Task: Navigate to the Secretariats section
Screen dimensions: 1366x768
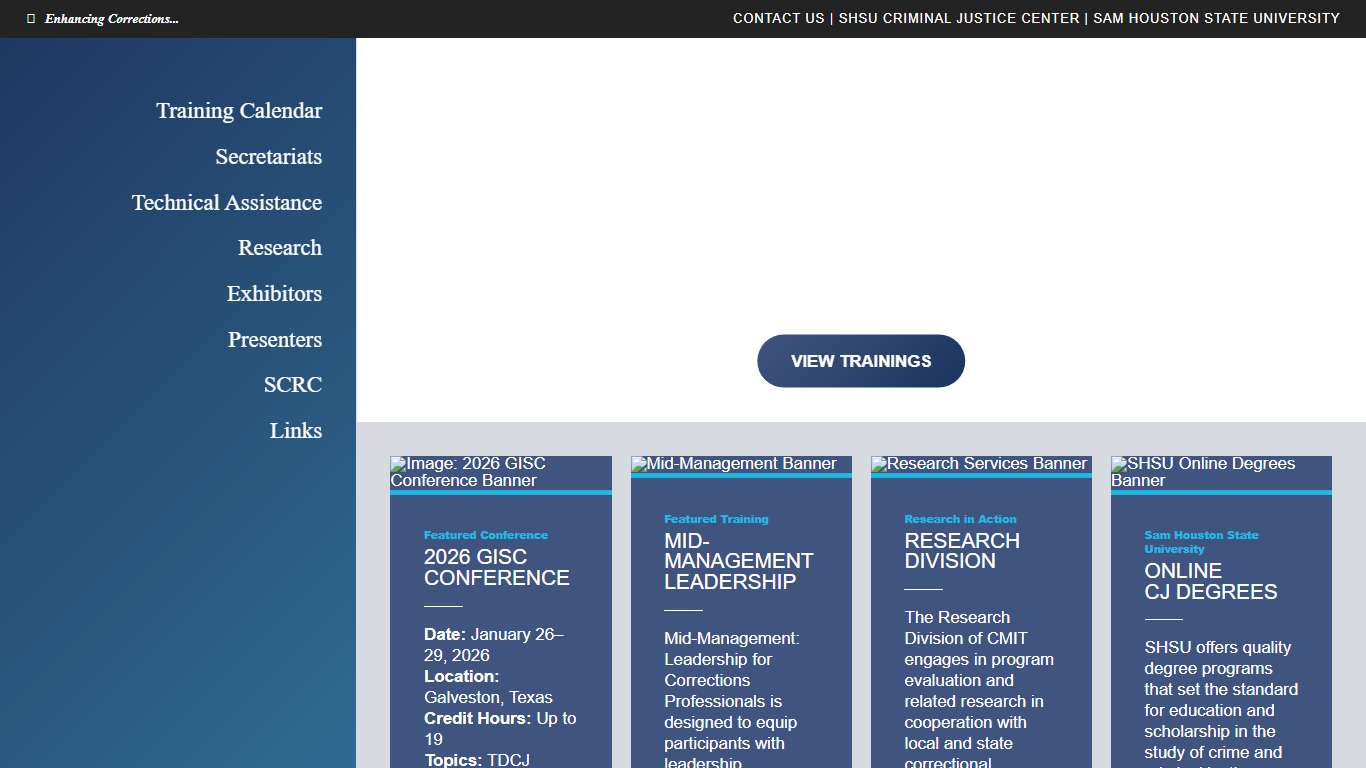Action: (268, 157)
